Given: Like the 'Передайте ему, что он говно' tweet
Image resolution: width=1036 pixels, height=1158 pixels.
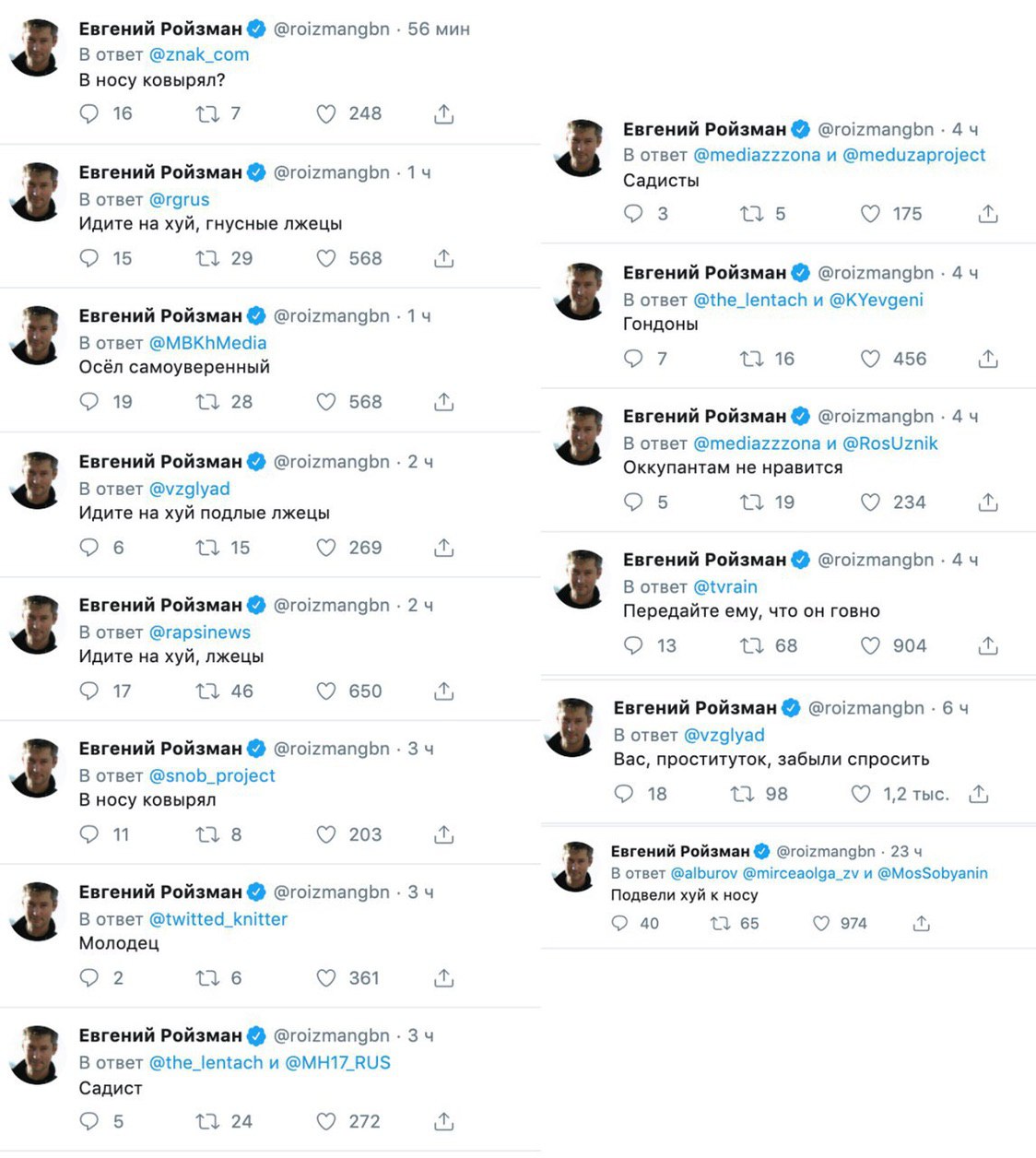Looking at the screenshot, I should (x=870, y=646).
